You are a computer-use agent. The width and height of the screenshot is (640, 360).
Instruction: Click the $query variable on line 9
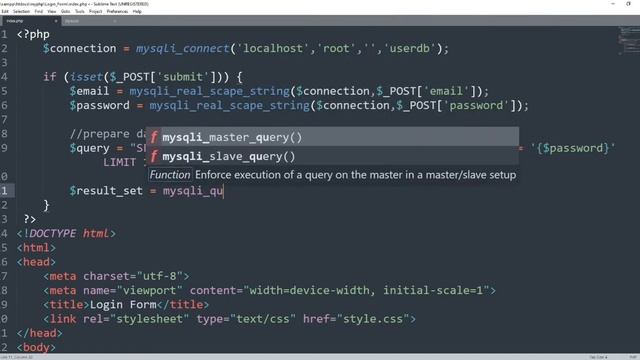pos(89,148)
